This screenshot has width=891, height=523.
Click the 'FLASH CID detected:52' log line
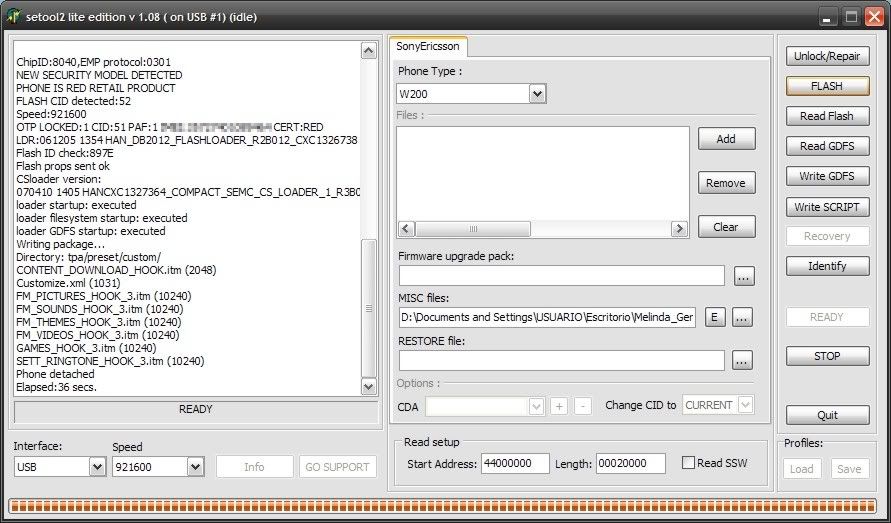tap(73, 101)
